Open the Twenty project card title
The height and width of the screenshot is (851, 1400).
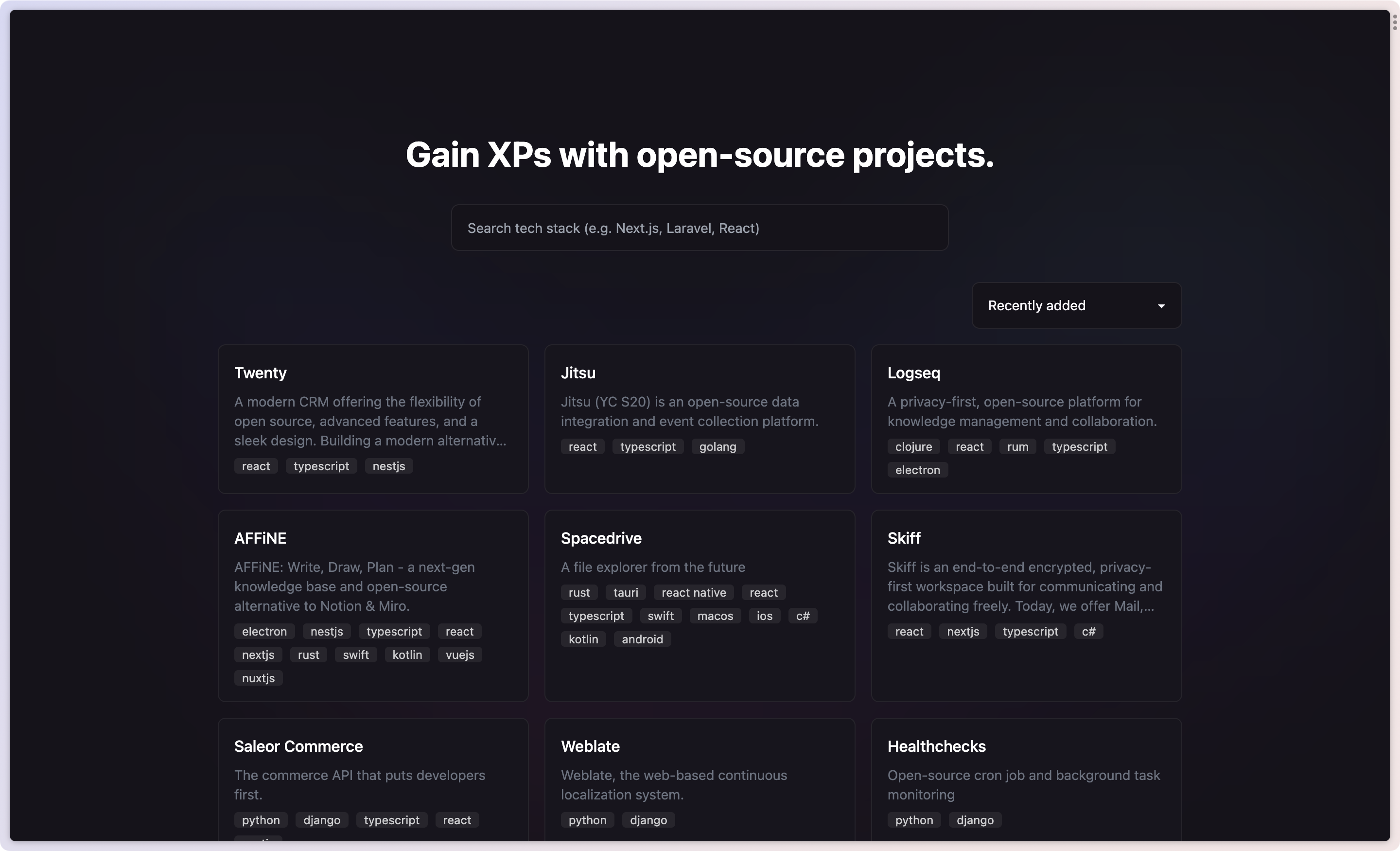click(260, 373)
